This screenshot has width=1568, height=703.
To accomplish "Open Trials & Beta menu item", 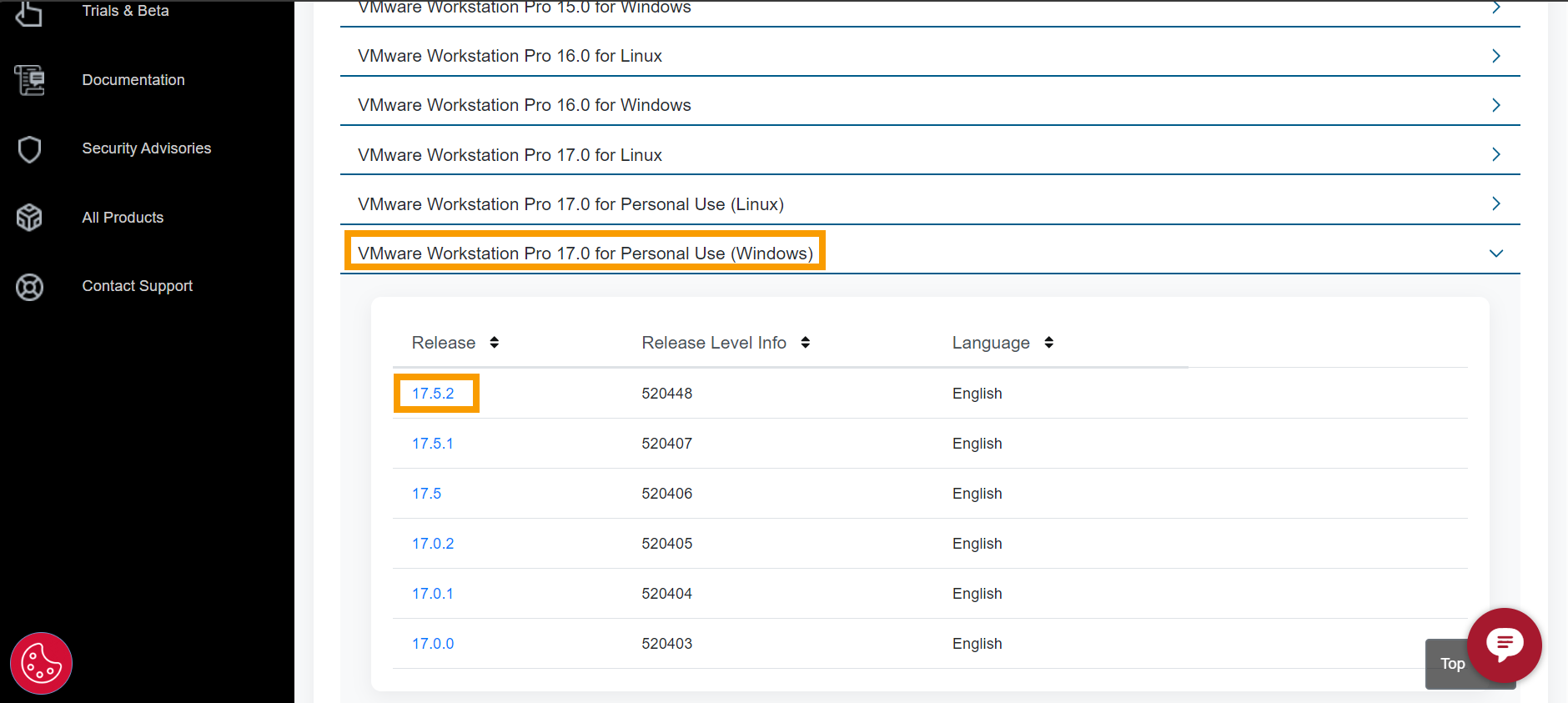I will [125, 11].
